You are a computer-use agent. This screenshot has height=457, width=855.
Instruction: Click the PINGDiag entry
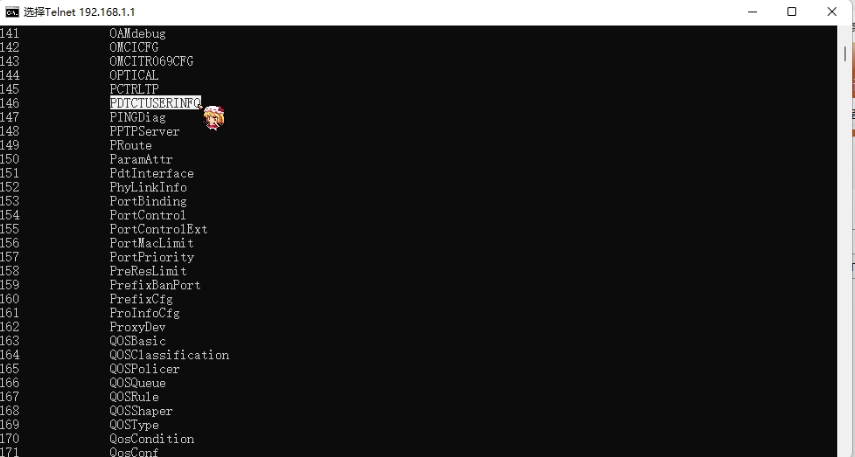click(137, 117)
